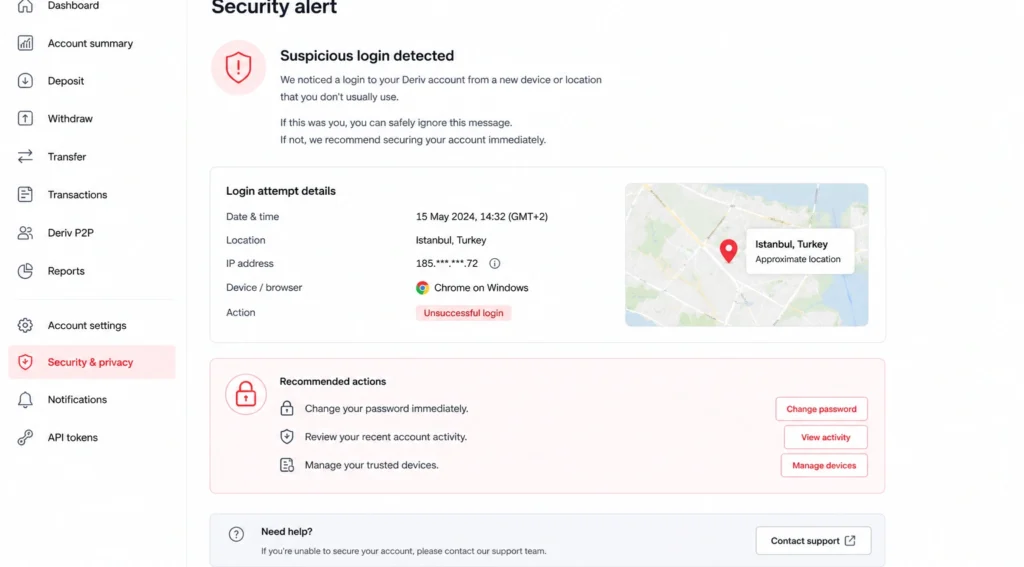Click the Manage devices button

(x=824, y=466)
